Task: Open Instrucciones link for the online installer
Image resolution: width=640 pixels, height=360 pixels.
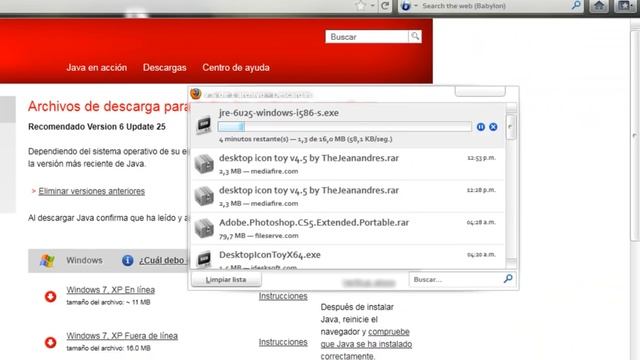Action: 283,296
